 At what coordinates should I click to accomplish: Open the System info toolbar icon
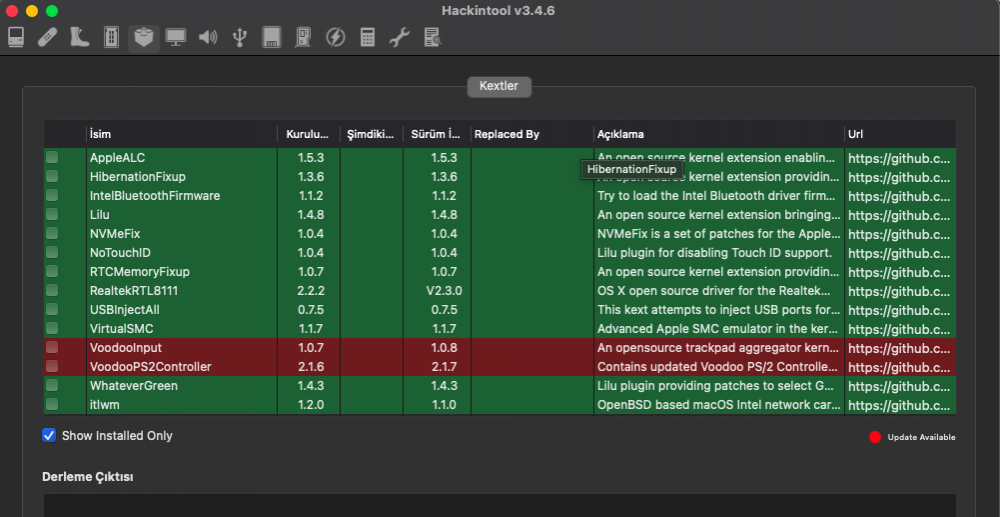click(x=16, y=38)
